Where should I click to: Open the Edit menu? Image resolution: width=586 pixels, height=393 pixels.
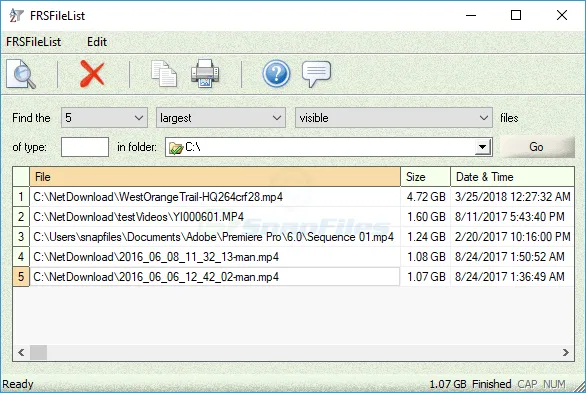click(x=97, y=42)
